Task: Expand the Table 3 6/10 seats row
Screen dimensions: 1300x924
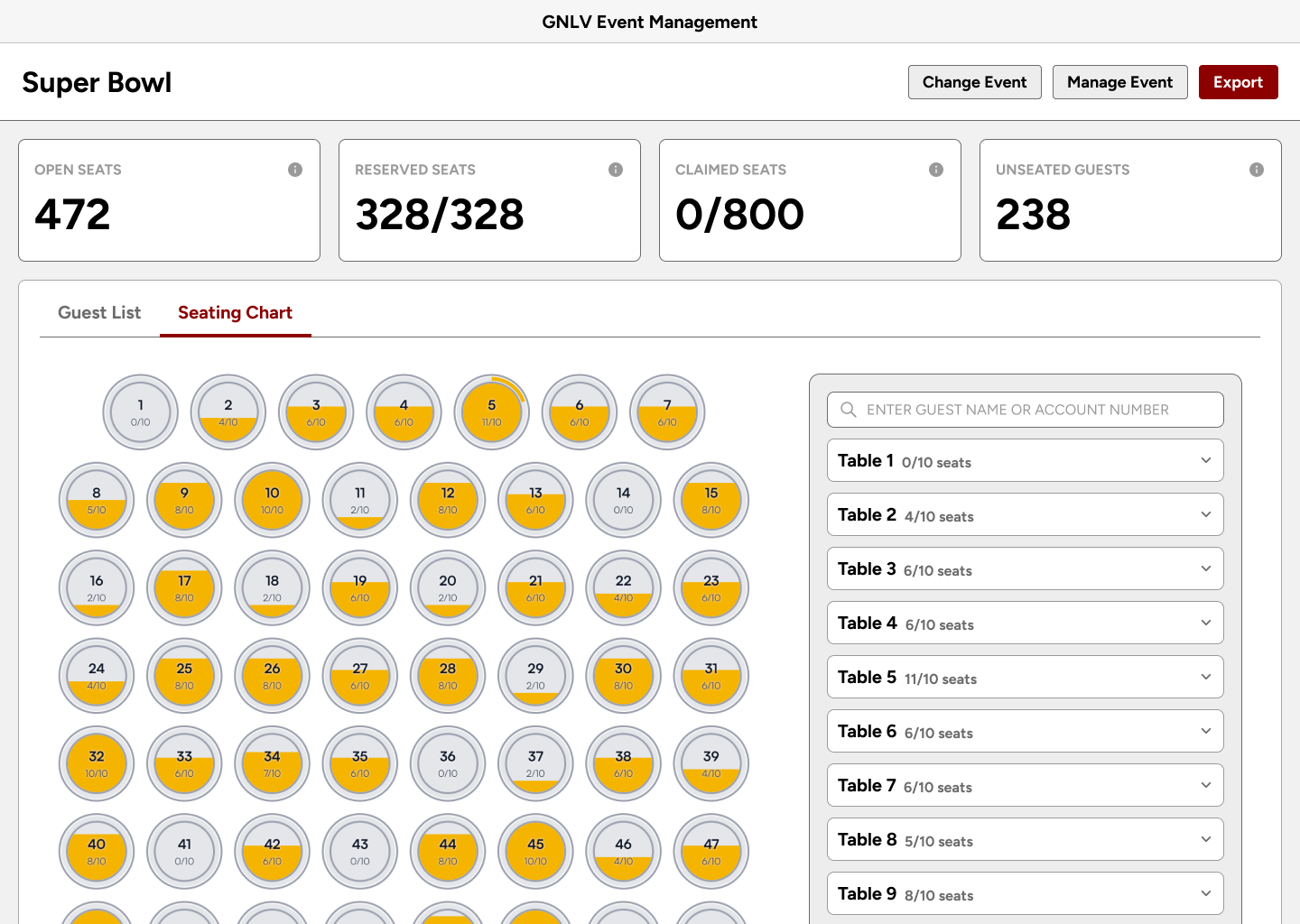Action: pos(1026,568)
